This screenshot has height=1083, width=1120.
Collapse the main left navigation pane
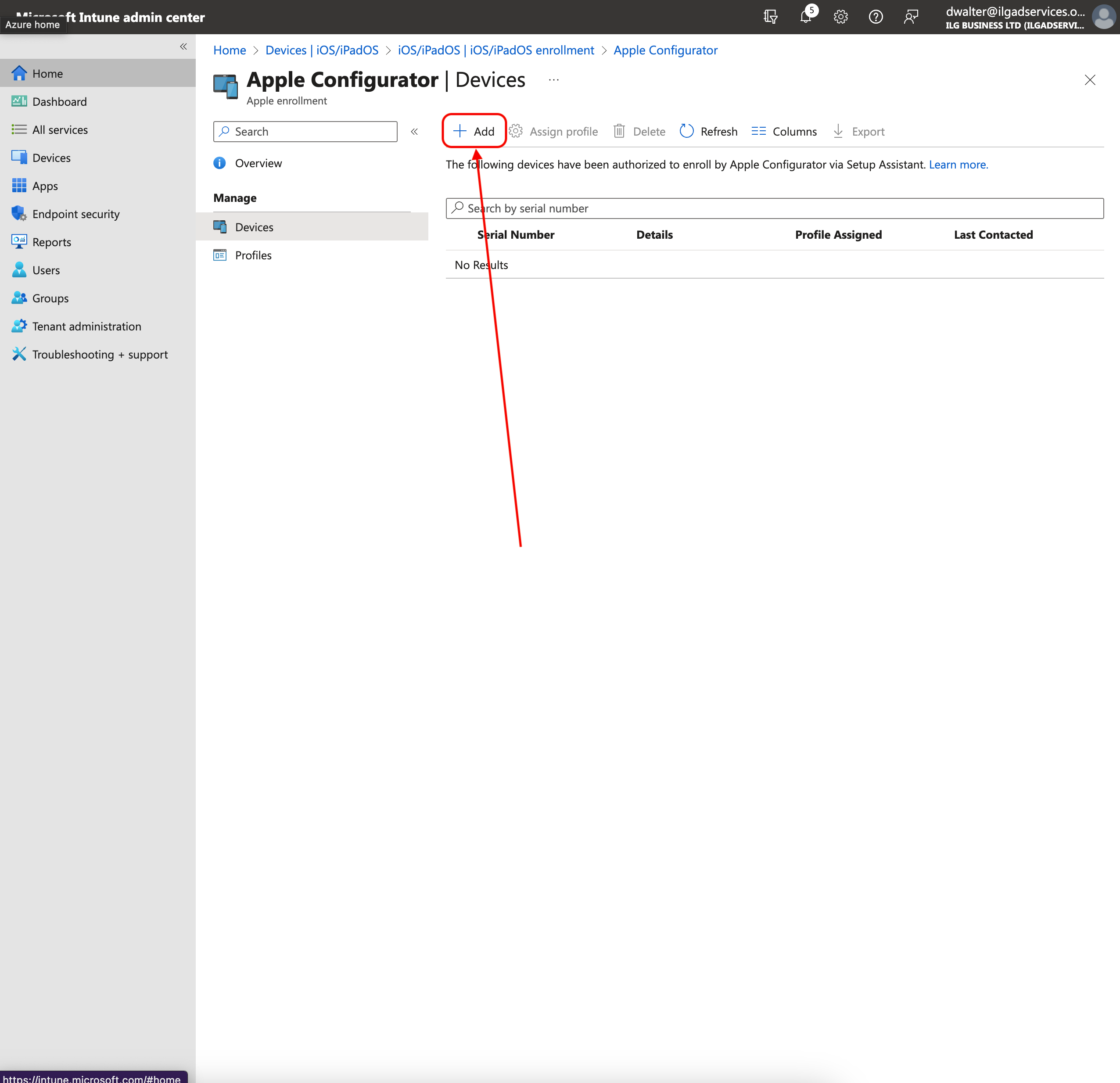183,46
